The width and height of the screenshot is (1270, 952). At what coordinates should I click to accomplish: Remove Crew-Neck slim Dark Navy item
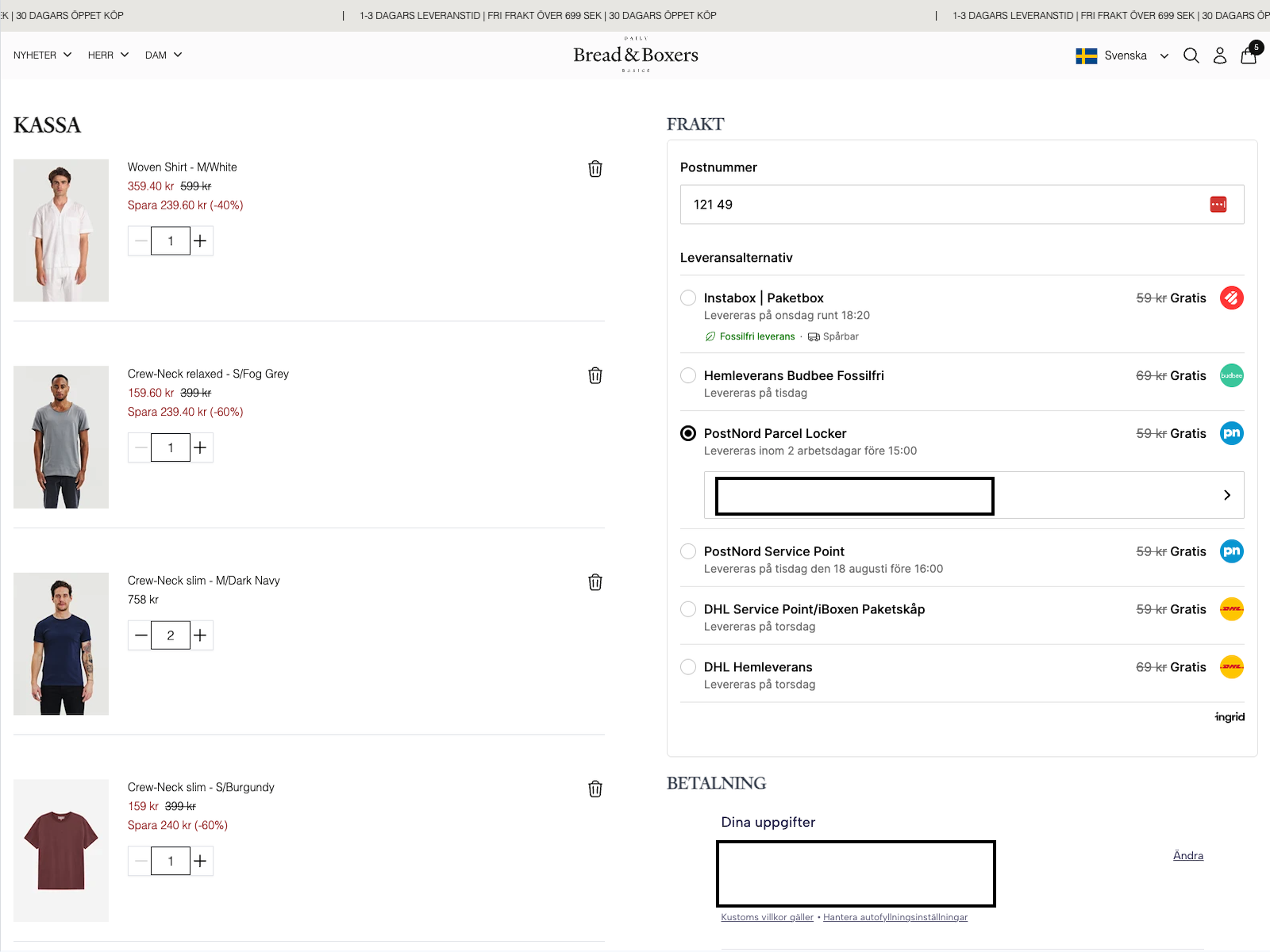tap(595, 582)
